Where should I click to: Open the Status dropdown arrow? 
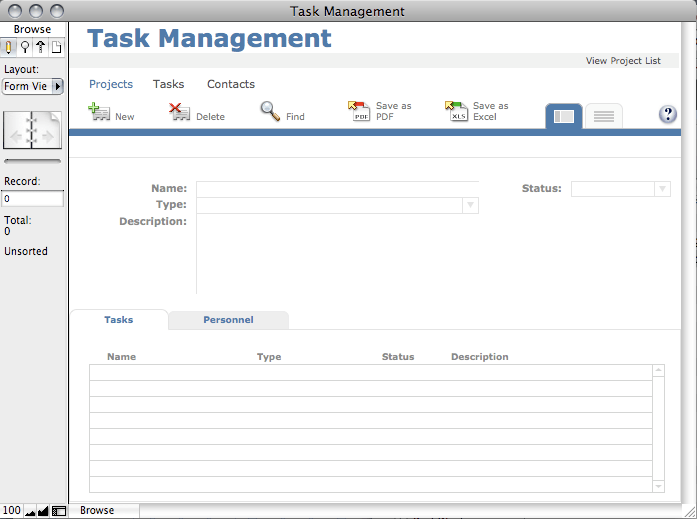pyautogui.click(x=662, y=189)
